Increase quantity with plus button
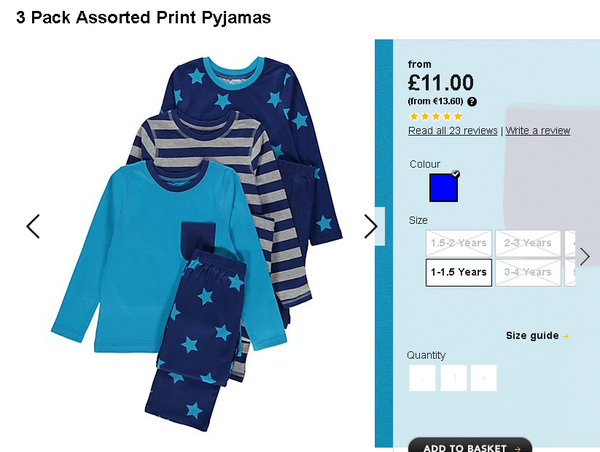The image size is (600, 452). (484, 378)
